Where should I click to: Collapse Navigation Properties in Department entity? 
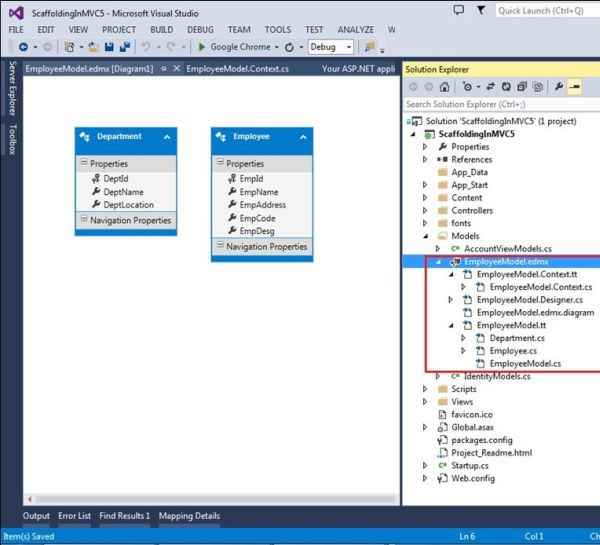tap(84, 219)
